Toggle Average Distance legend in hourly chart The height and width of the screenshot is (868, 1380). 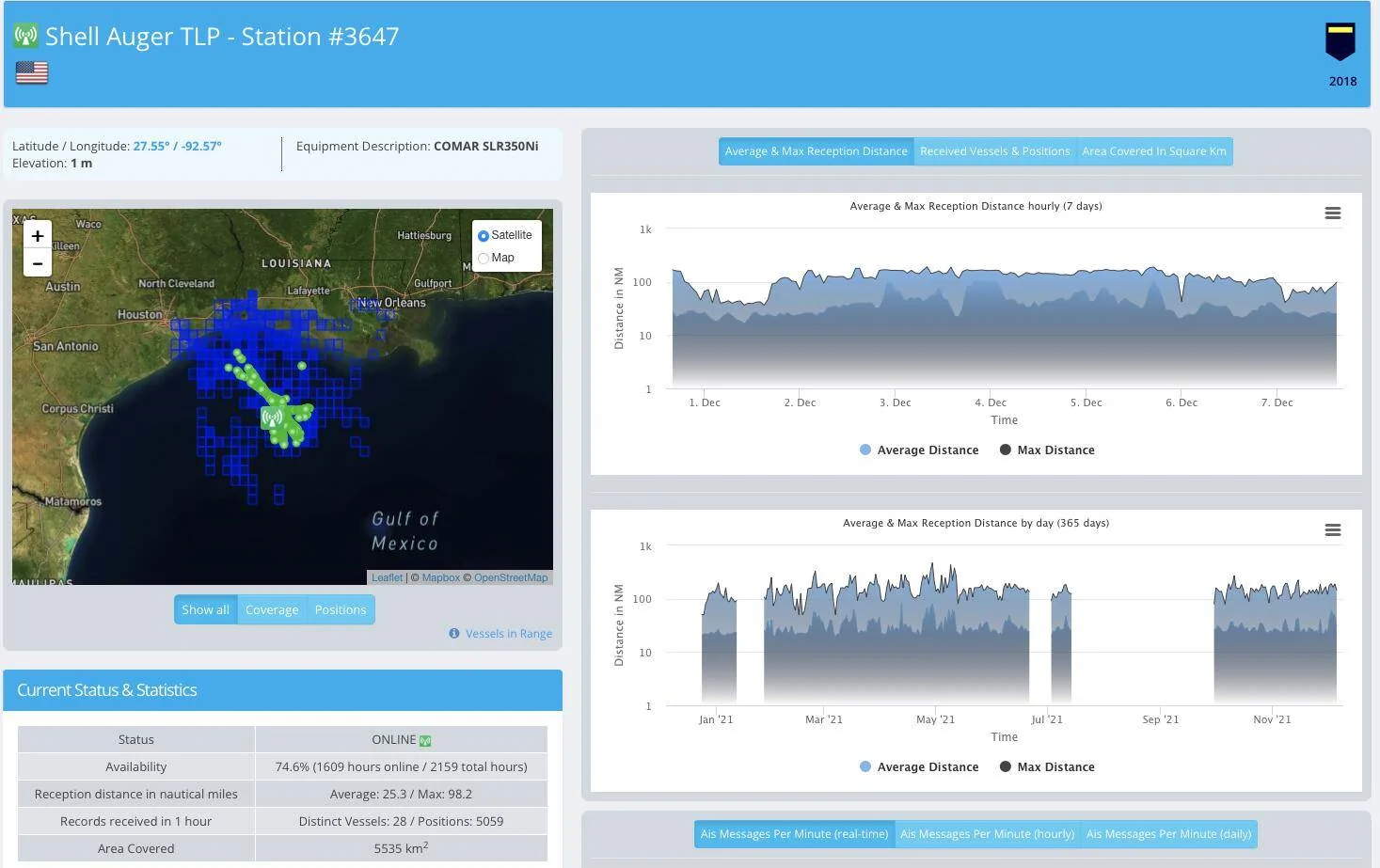[919, 450]
